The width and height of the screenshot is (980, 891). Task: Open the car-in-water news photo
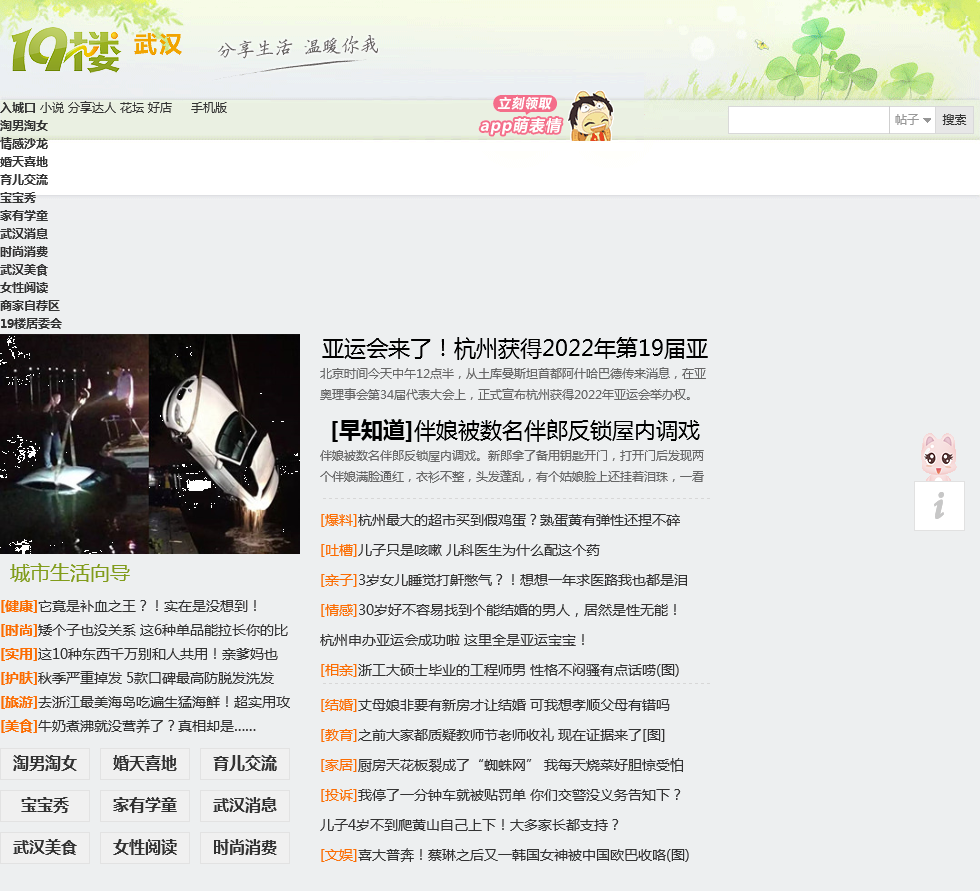(150, 444)
